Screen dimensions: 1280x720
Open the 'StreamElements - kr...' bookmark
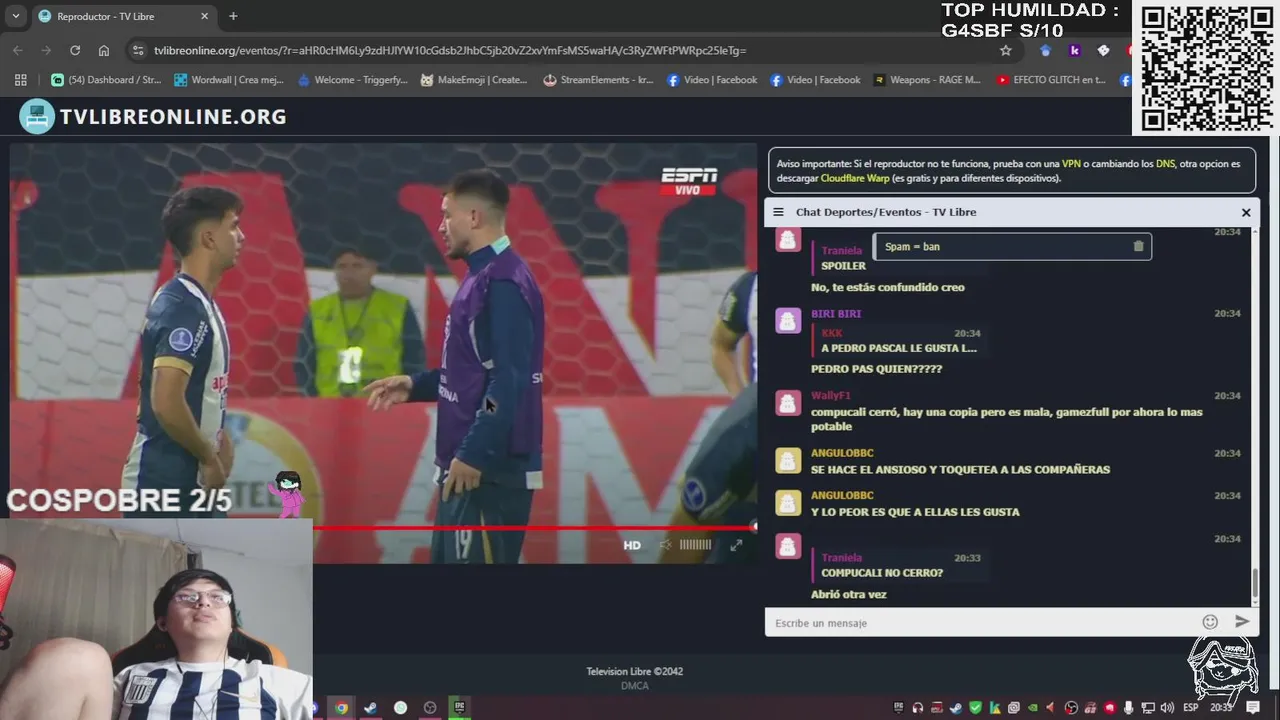pos(598,80)
